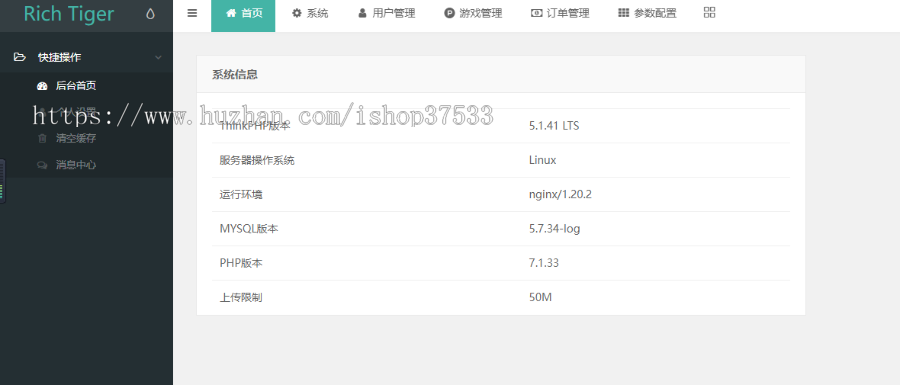900x385 pixels.
Task: Click the side handle on left edge
Action: pos(2,181)
